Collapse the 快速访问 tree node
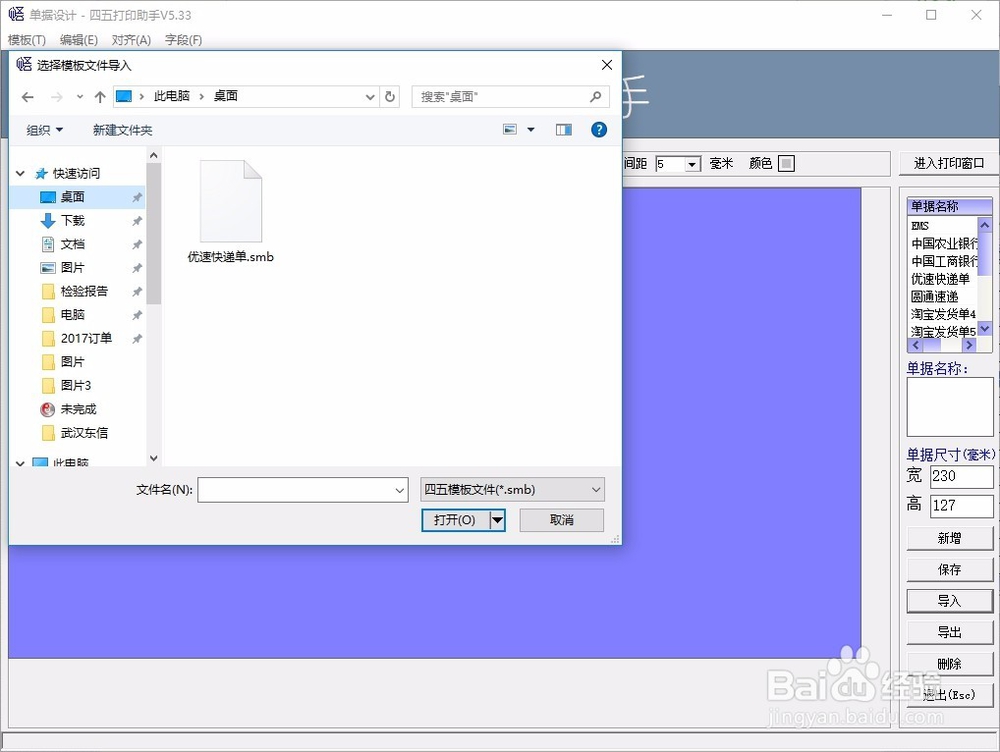 [x=20, y=173]
